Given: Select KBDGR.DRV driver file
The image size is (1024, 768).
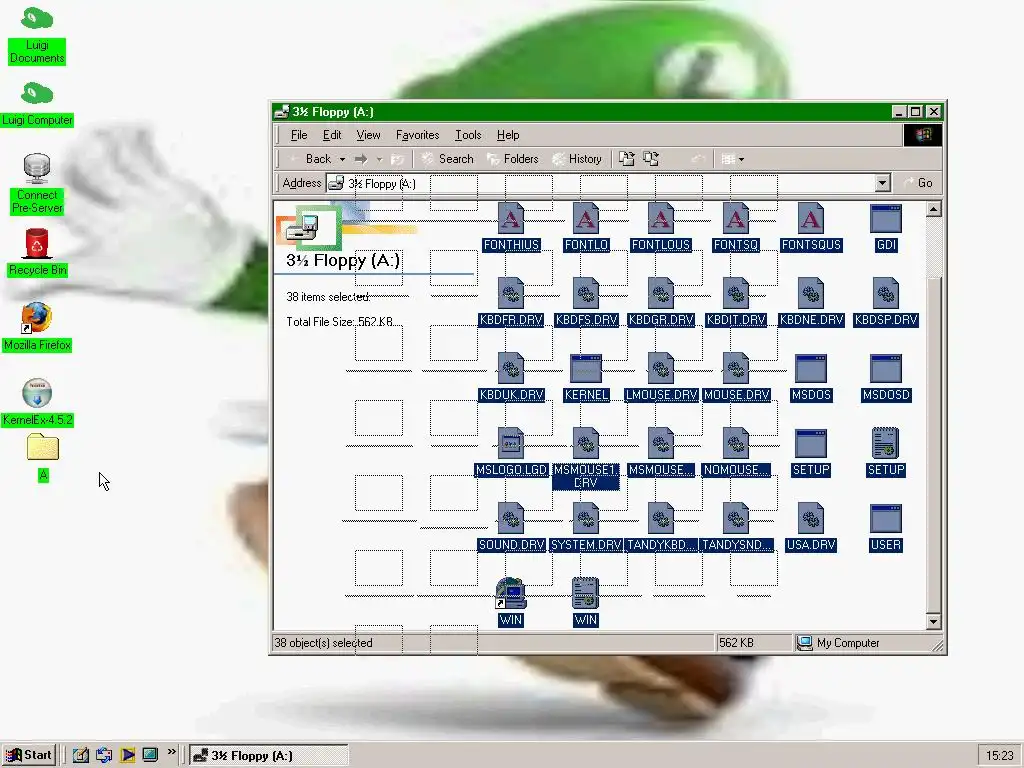Looking at the screenshot, I should pos(661,302).
